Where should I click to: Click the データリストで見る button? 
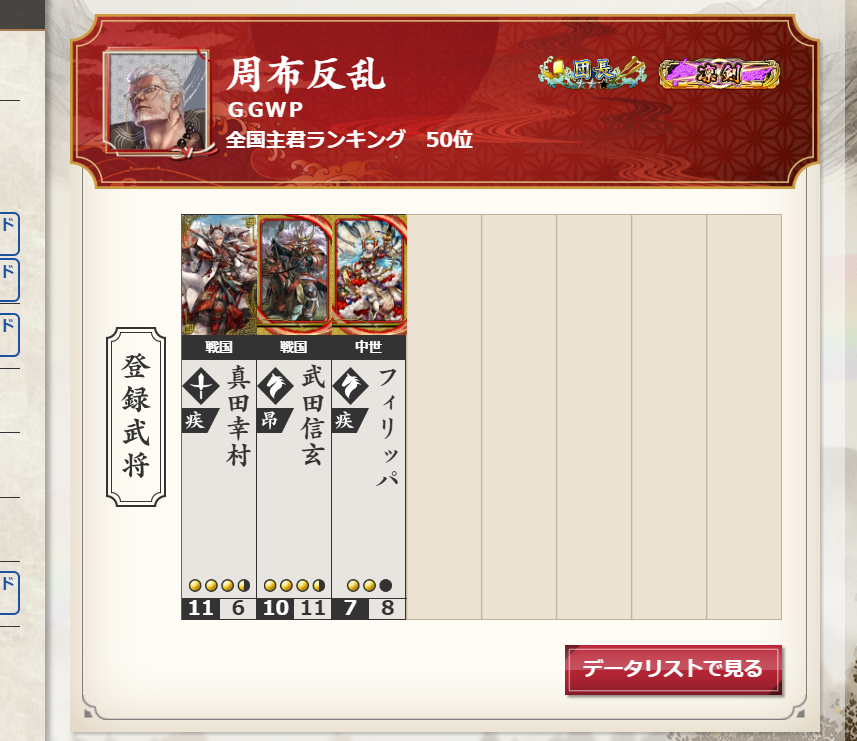point(673,670)
